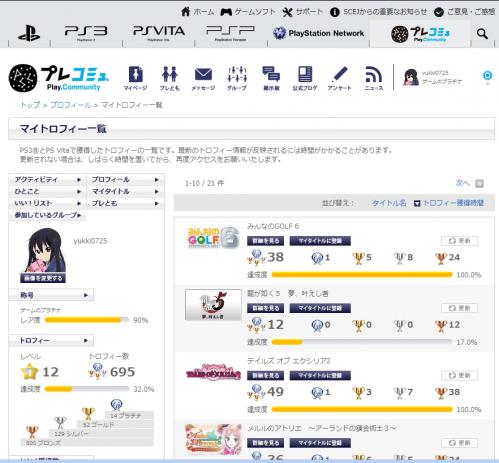This screenshot has height=463, width=499.
Task: Follow the トップ breadcrumb link
Action: click(x=30, y=105)
